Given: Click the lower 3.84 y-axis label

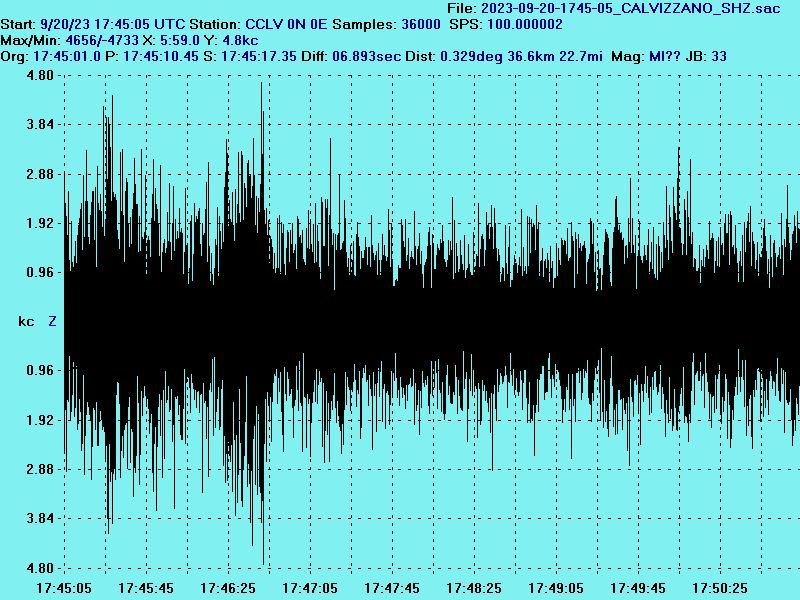Looking at the screenshot, I should tap(40, 518).
